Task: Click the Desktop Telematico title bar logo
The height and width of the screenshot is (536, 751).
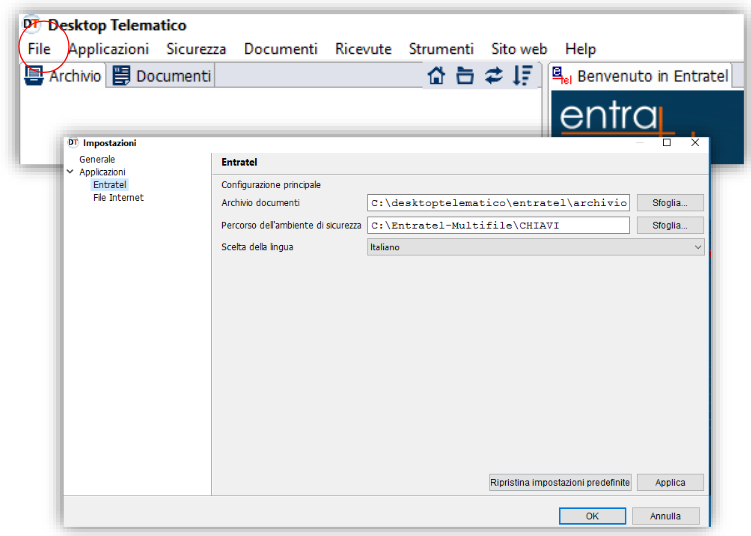Action: (x=32, y=24)
